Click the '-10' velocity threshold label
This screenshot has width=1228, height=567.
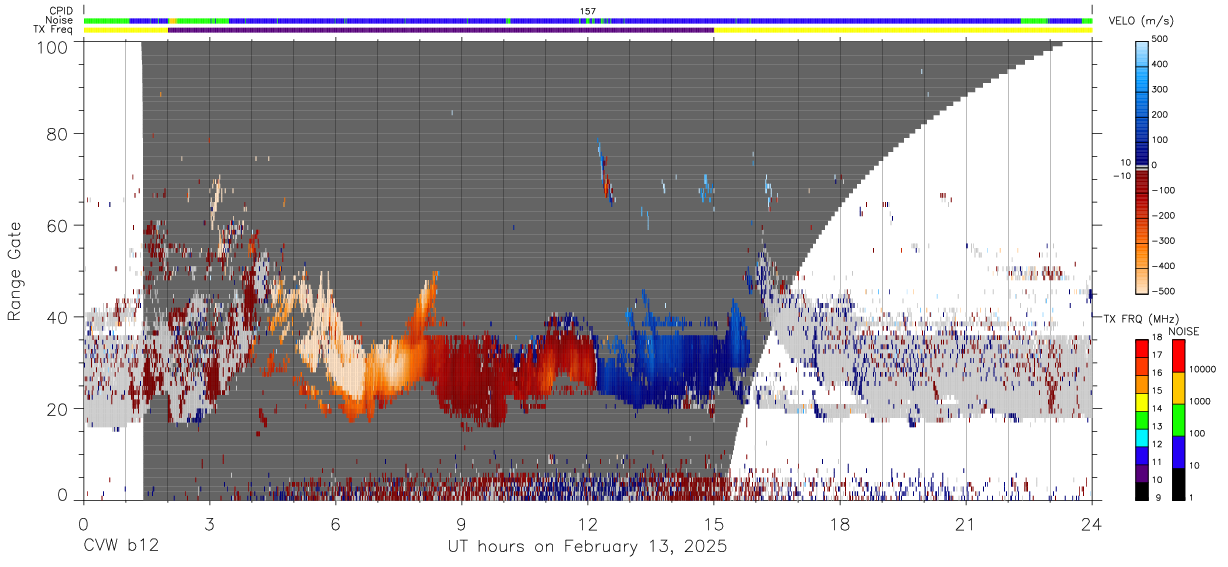1122,176
